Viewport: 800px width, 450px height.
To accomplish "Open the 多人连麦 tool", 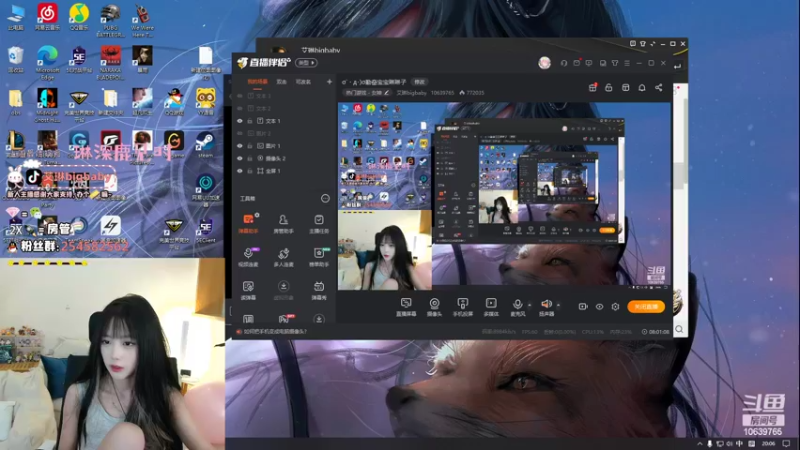I will (x=283, y=257).
